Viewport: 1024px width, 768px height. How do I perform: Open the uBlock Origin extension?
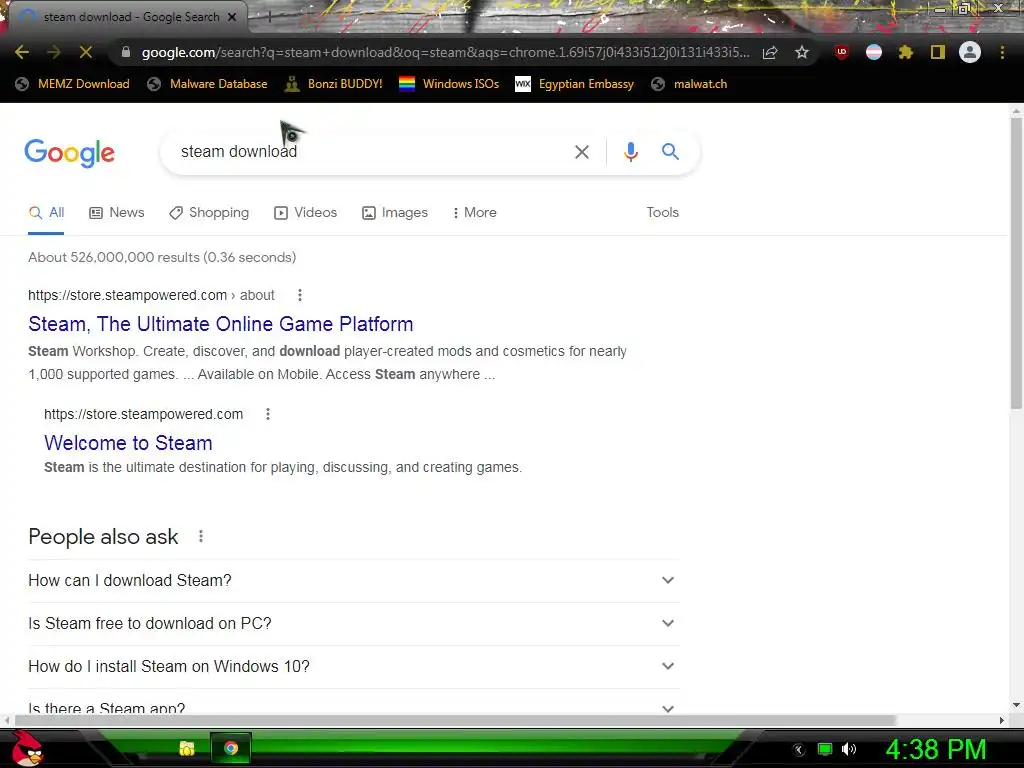842,52
